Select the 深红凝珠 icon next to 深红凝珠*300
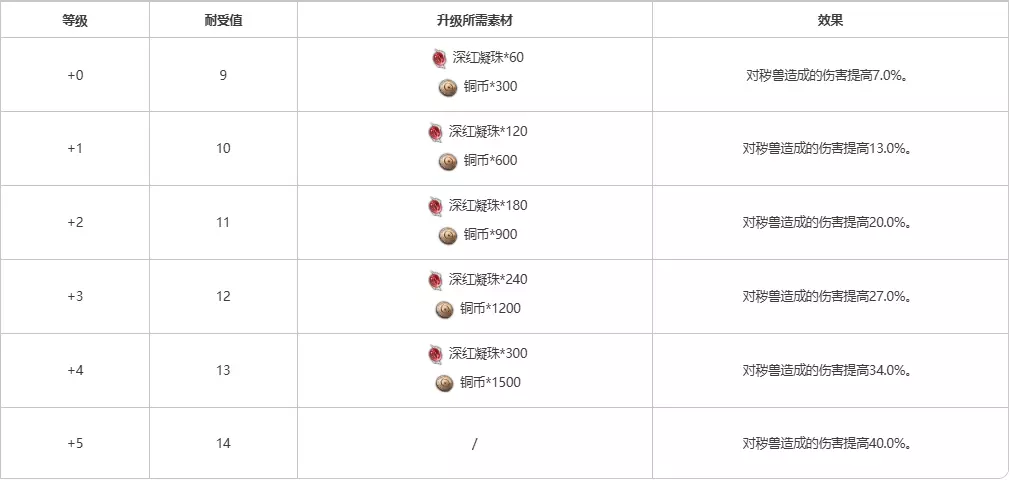1010x480 pixels. [x=435, y=354]
